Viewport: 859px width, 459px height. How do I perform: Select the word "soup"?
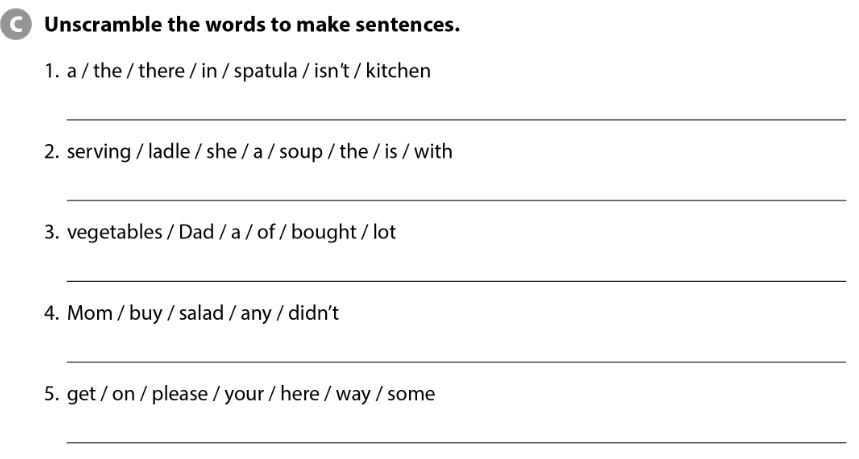(300, 152)
